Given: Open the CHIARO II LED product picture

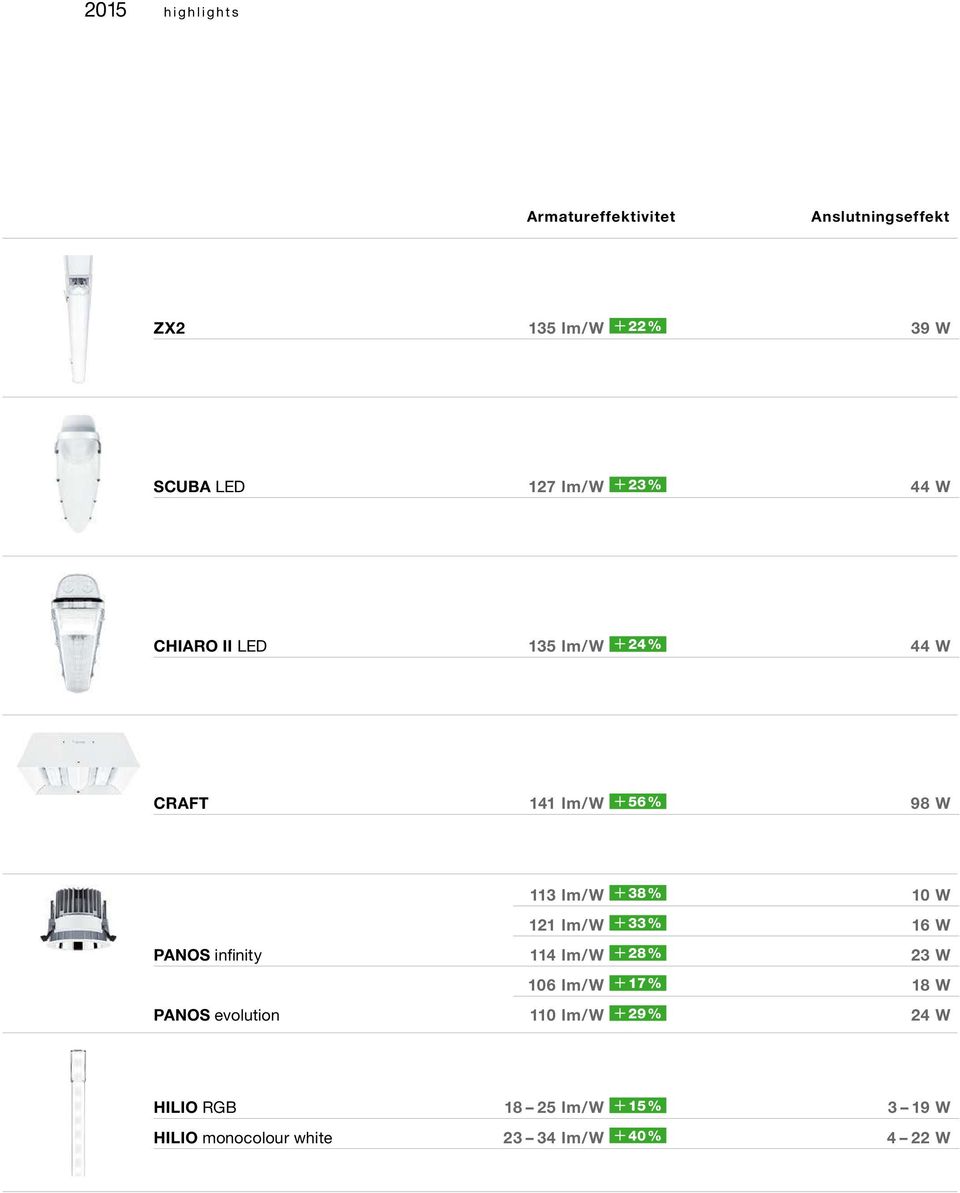Looking at the screenshot, I should point(78,633).
